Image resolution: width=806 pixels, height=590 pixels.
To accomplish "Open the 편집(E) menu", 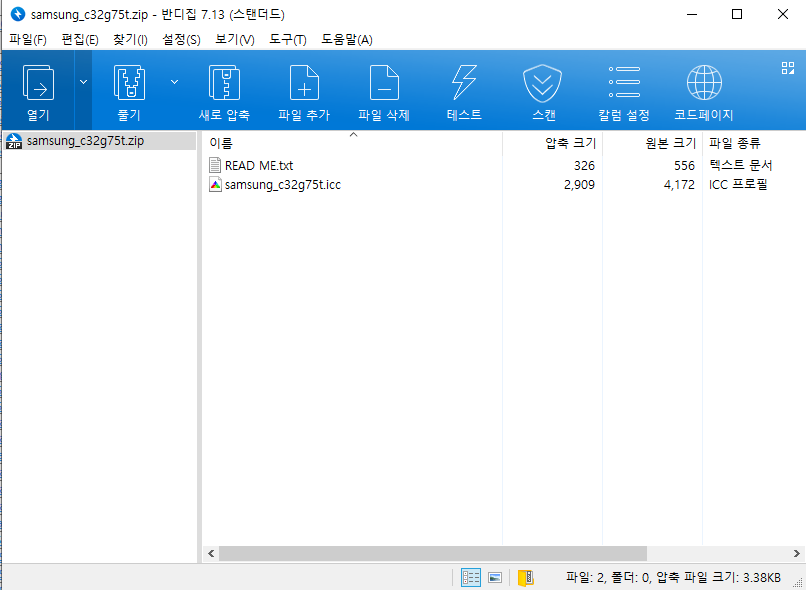I will [x=80, y=40].
